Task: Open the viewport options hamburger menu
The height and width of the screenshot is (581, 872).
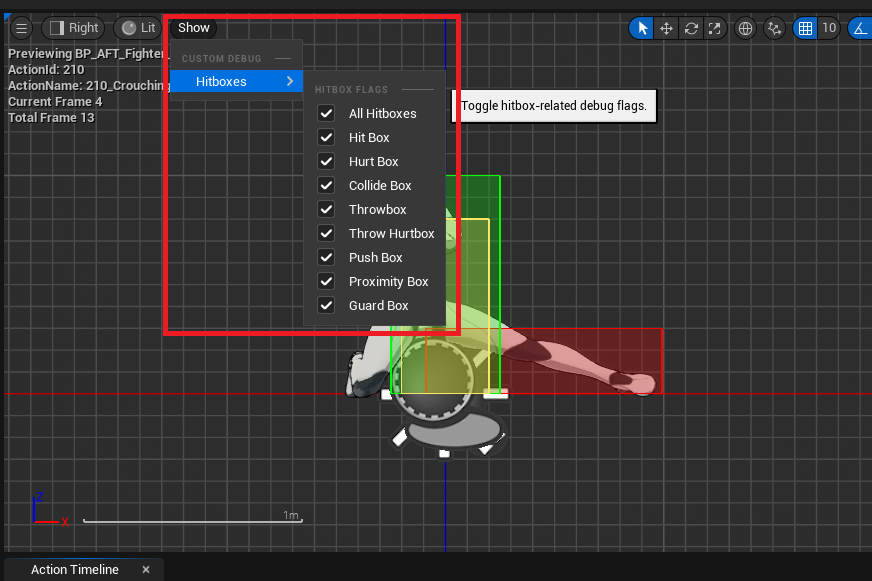Action: point(20,28)
